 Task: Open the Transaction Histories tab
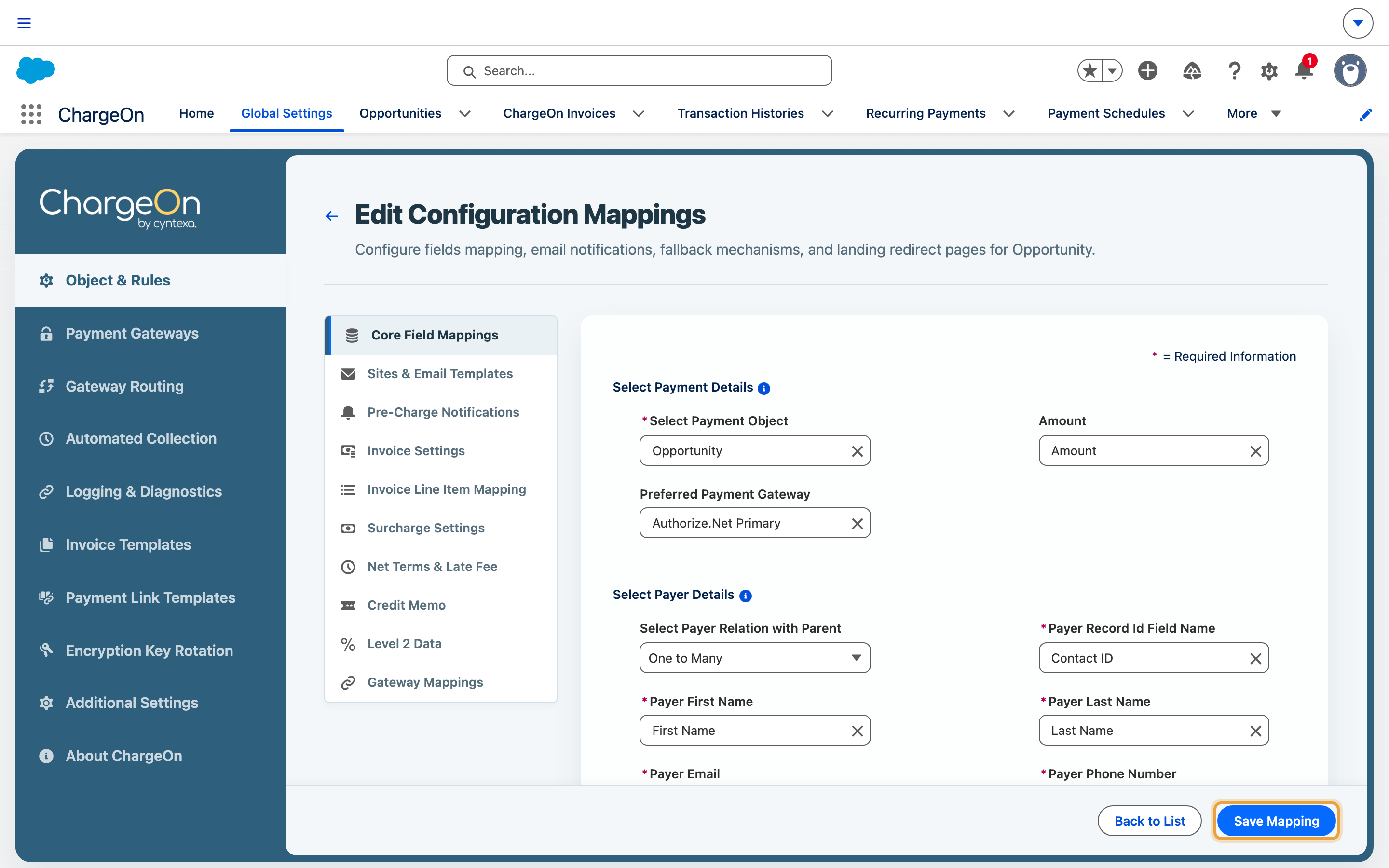[740, 114]
